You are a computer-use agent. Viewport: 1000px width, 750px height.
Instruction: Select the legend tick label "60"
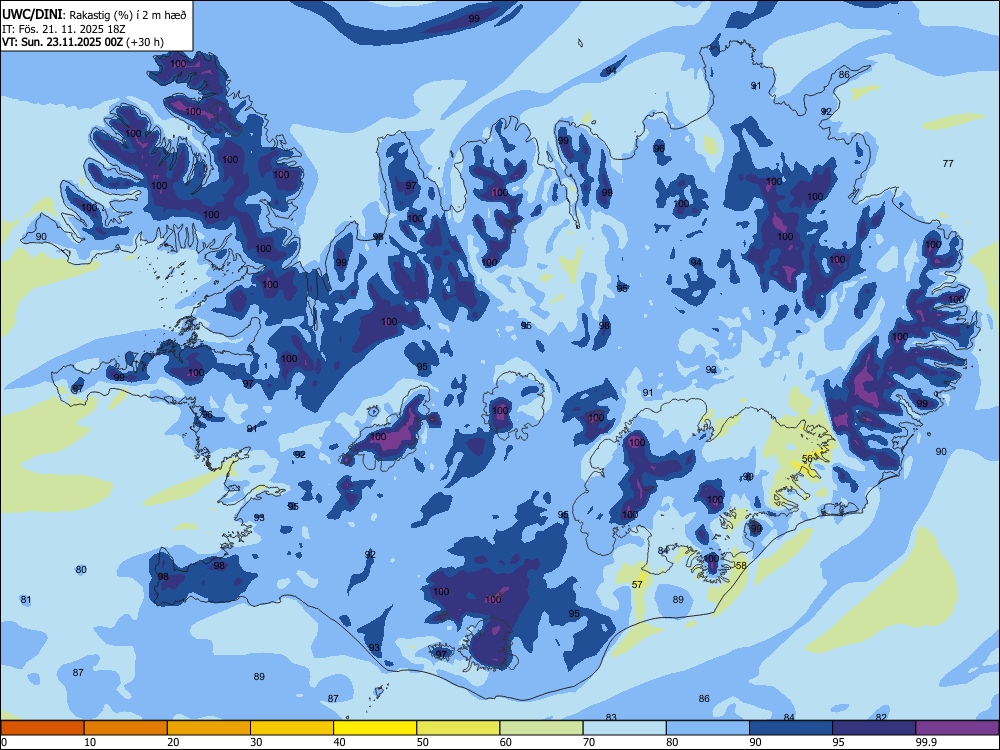pos(506,742)
